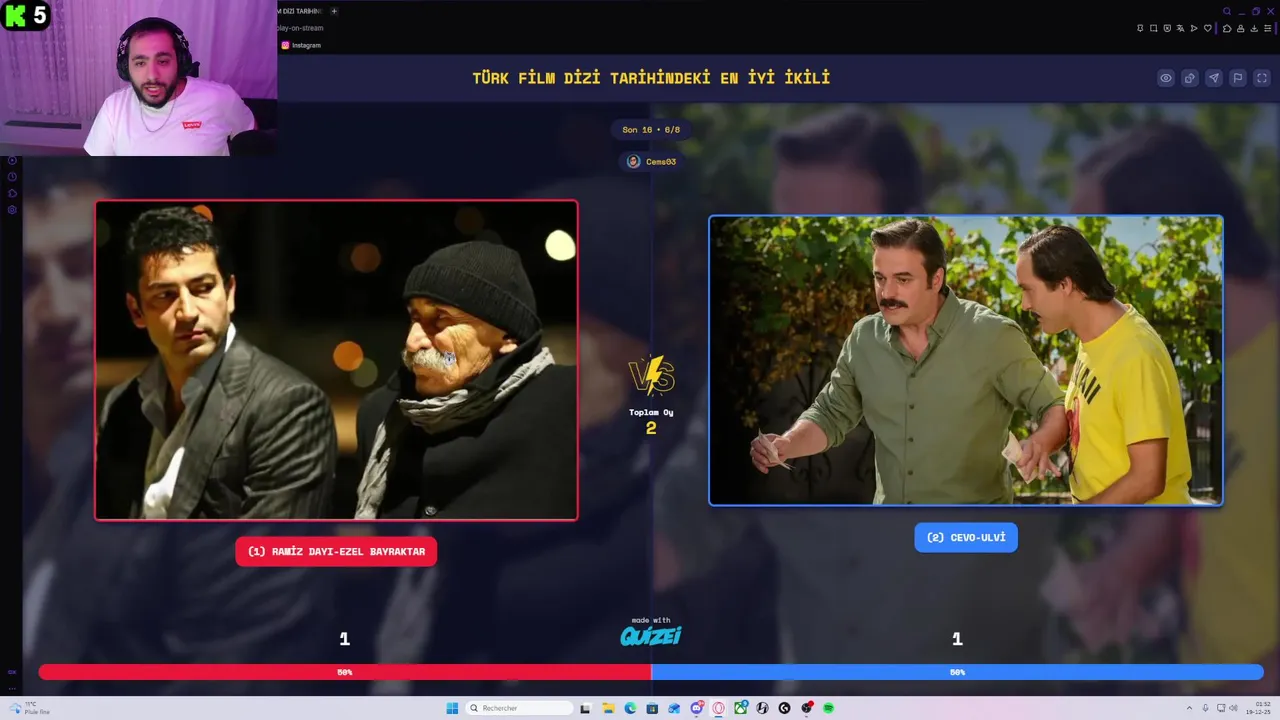Open a new tab with the plus icon
This screenshot has width=1280, height=720.
(x=334, y=11)
